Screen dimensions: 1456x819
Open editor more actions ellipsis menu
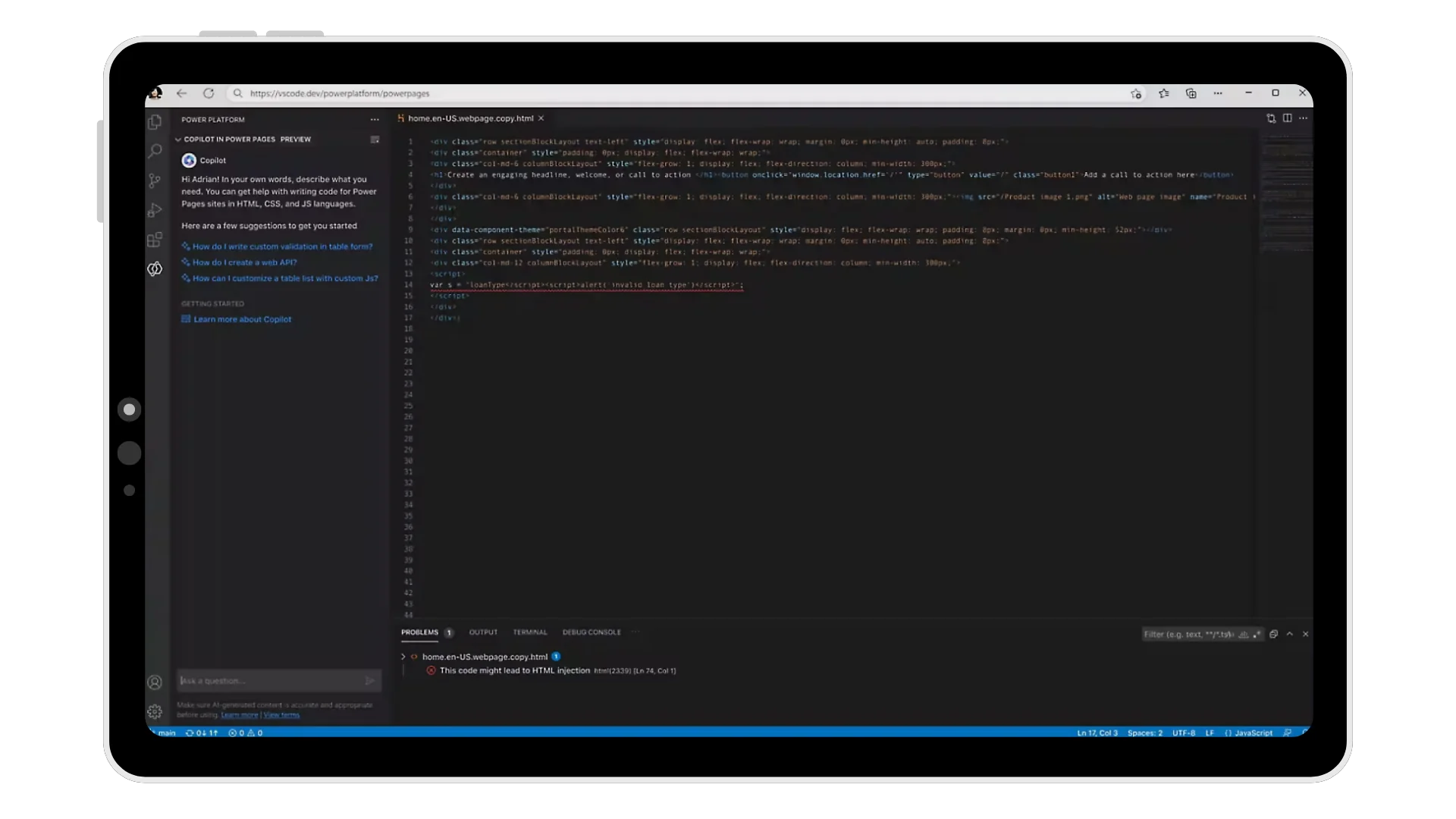tap(1304, 118)
